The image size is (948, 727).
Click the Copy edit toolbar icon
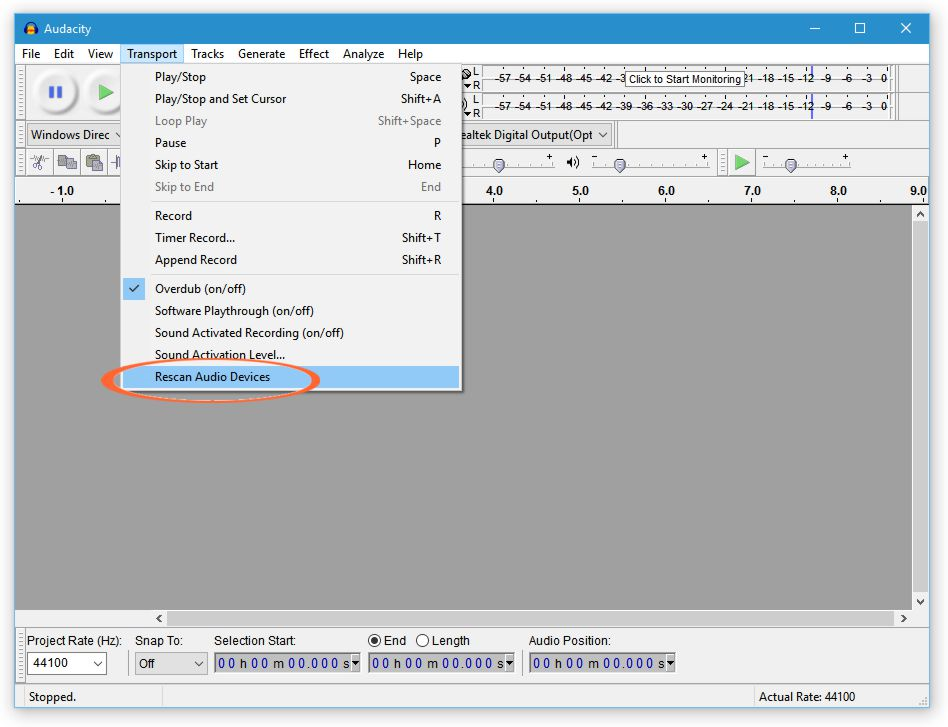pos(67,162)
